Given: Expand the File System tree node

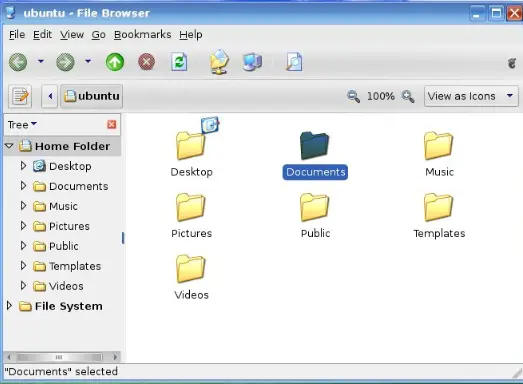Looking at the screenshot, I should coord(9,305).
